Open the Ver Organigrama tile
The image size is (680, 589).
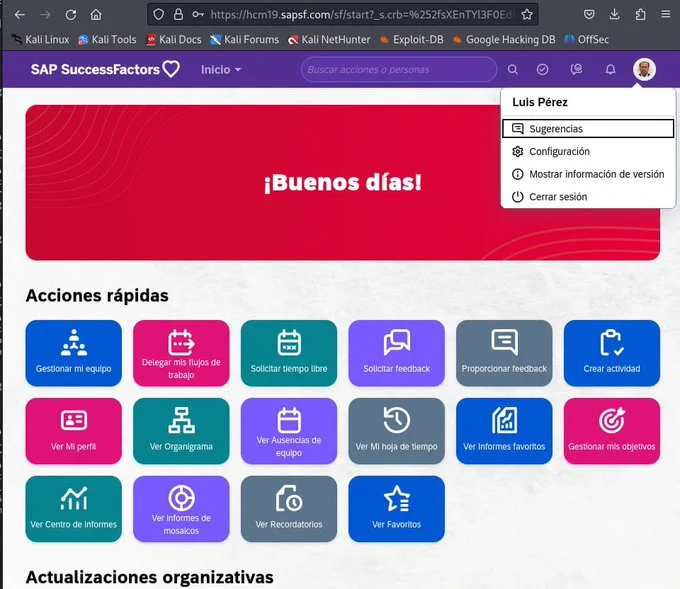181,431
